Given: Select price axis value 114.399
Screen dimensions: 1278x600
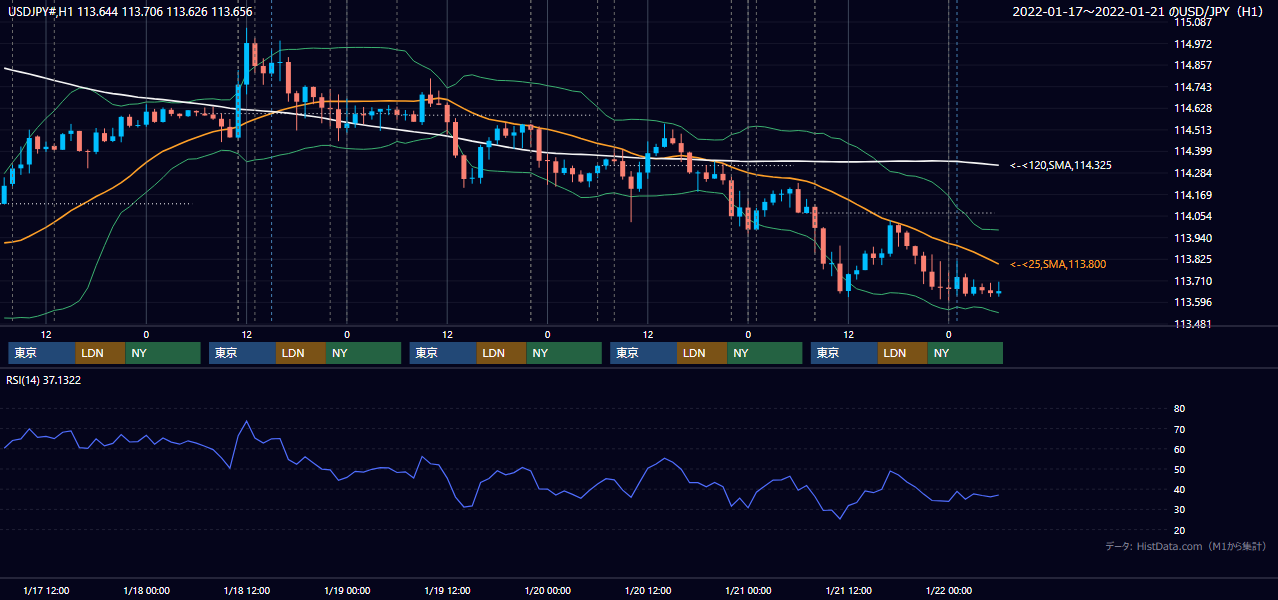Looking at the screenshot, I should point(1192,152).
